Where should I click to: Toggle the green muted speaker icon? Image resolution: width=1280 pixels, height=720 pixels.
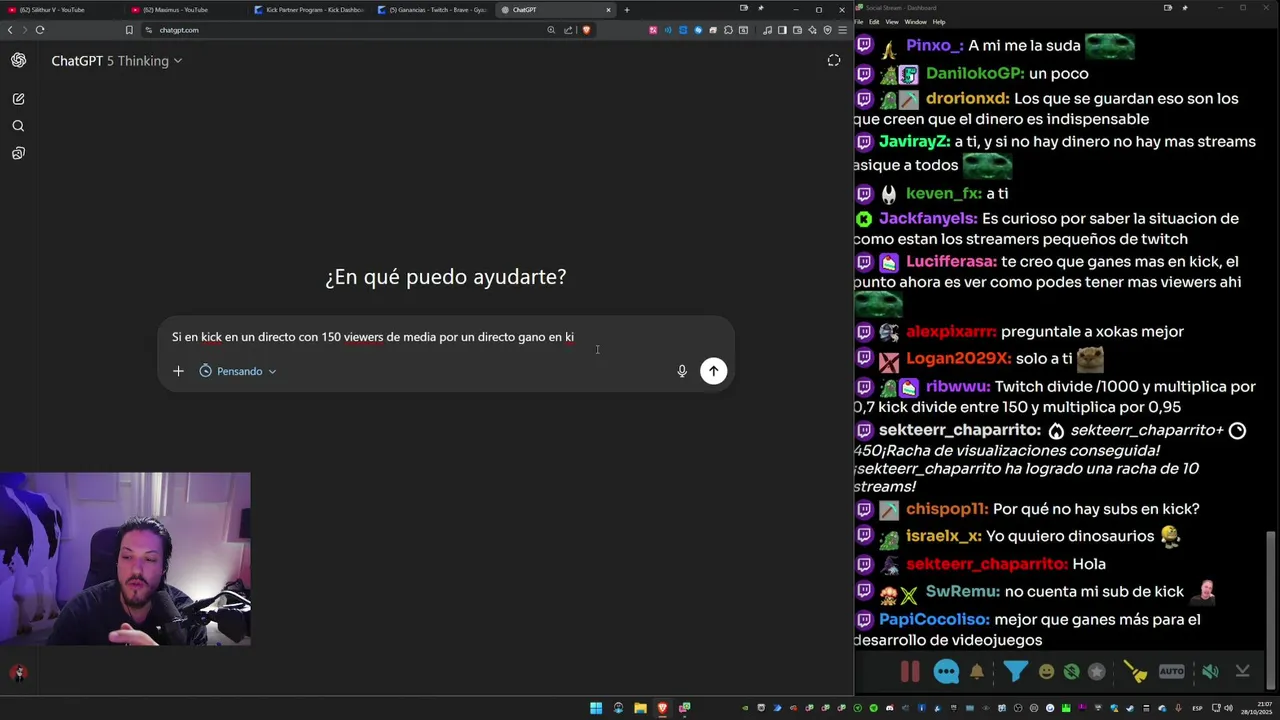tap(1210, 672)
